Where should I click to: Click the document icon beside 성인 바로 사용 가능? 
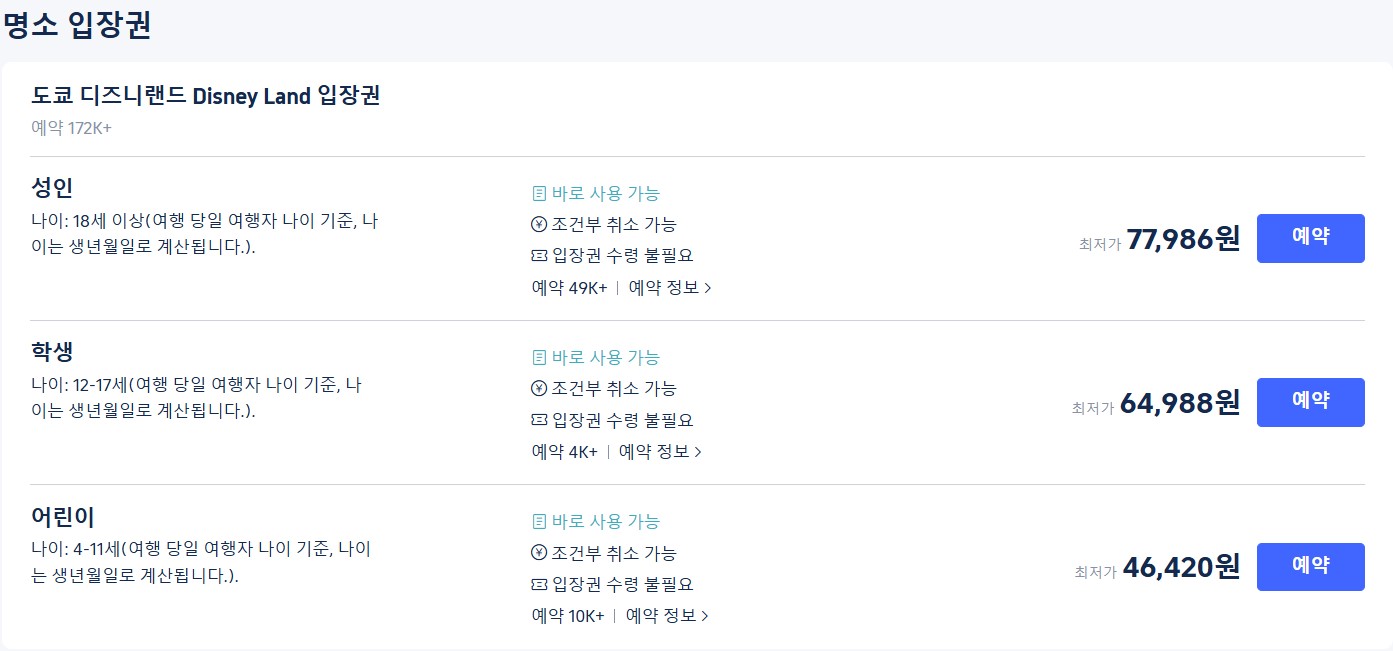[x=539, y=193]
